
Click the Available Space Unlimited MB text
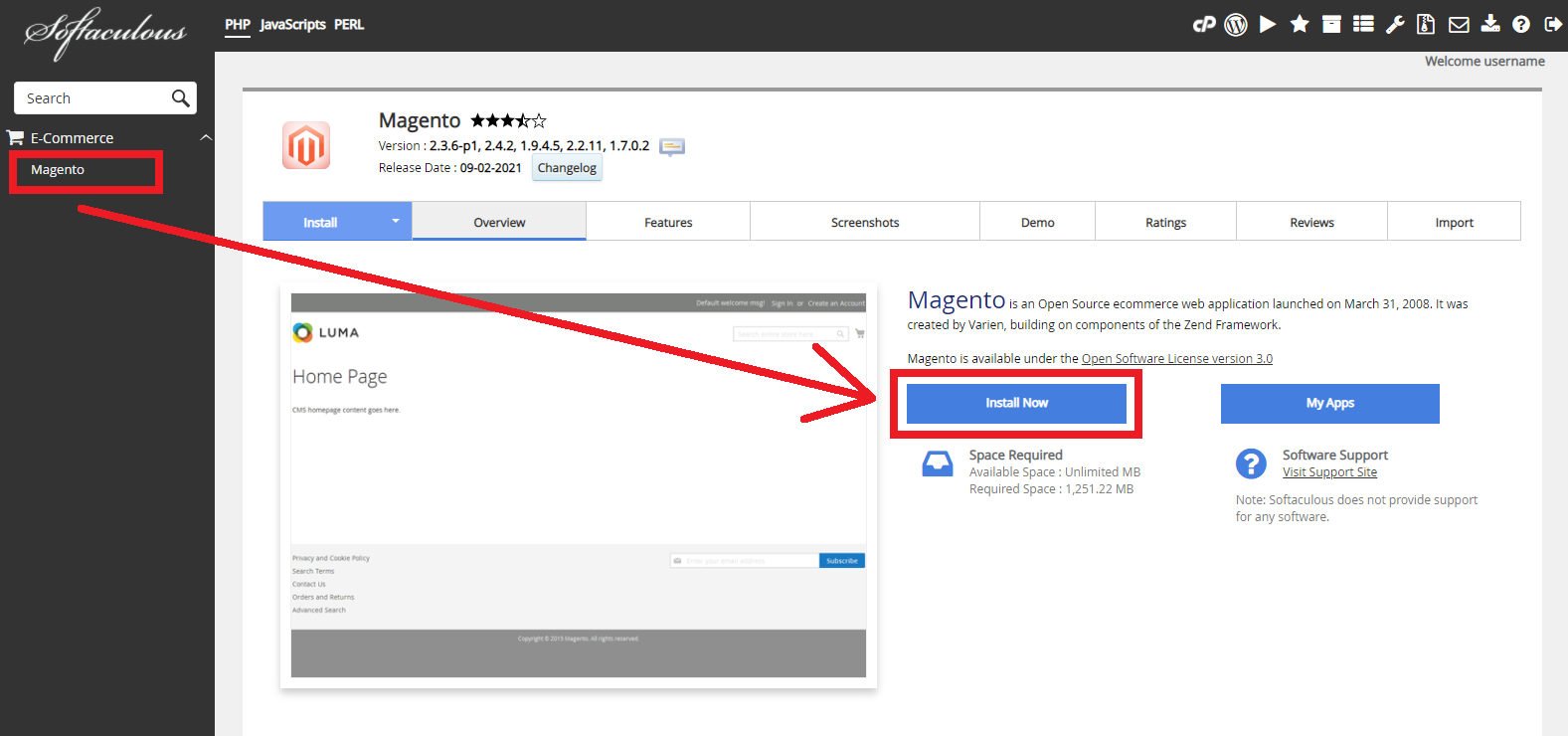click(x=1055, y=472)
